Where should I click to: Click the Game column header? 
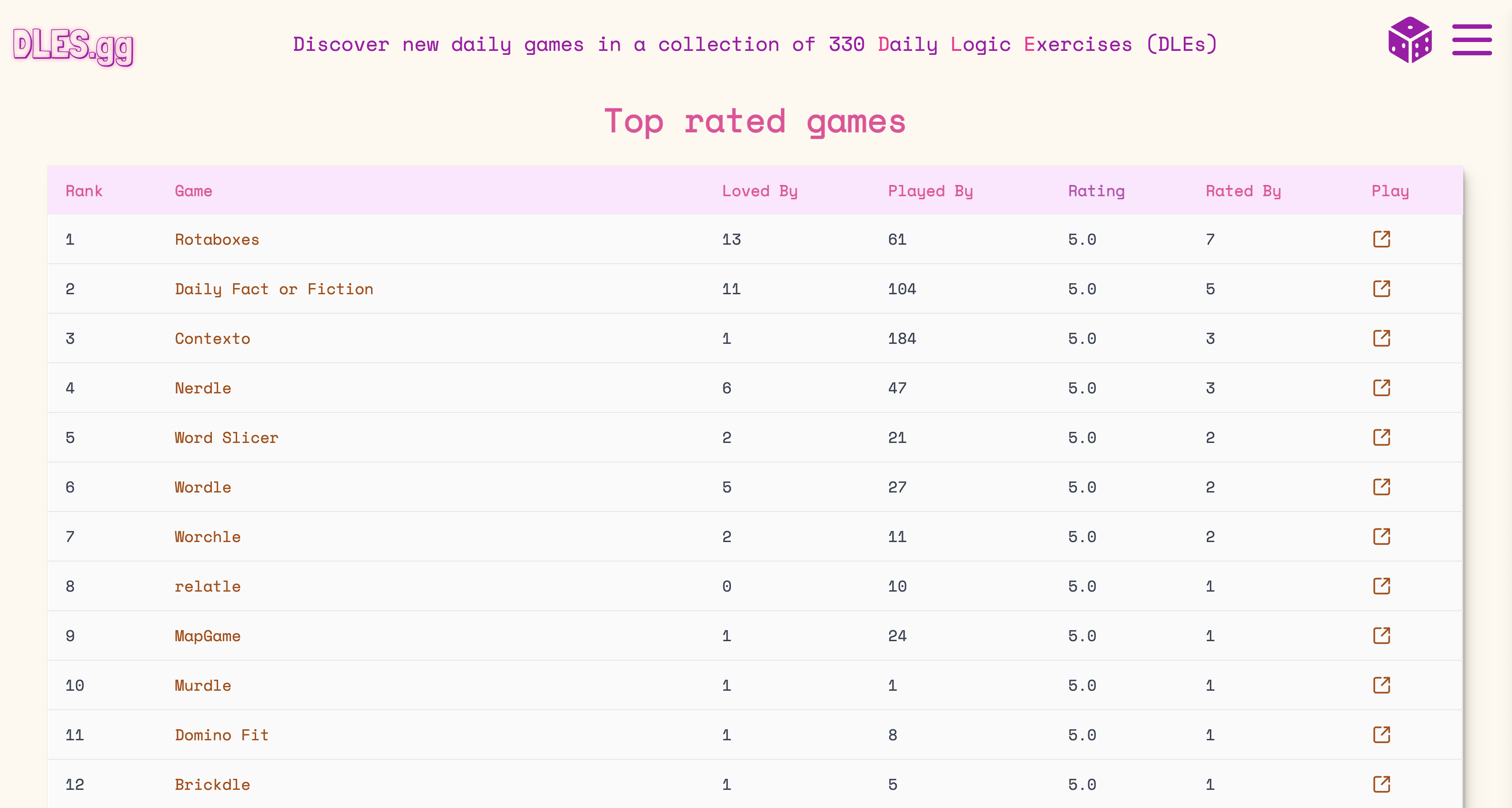coord(194,191)
